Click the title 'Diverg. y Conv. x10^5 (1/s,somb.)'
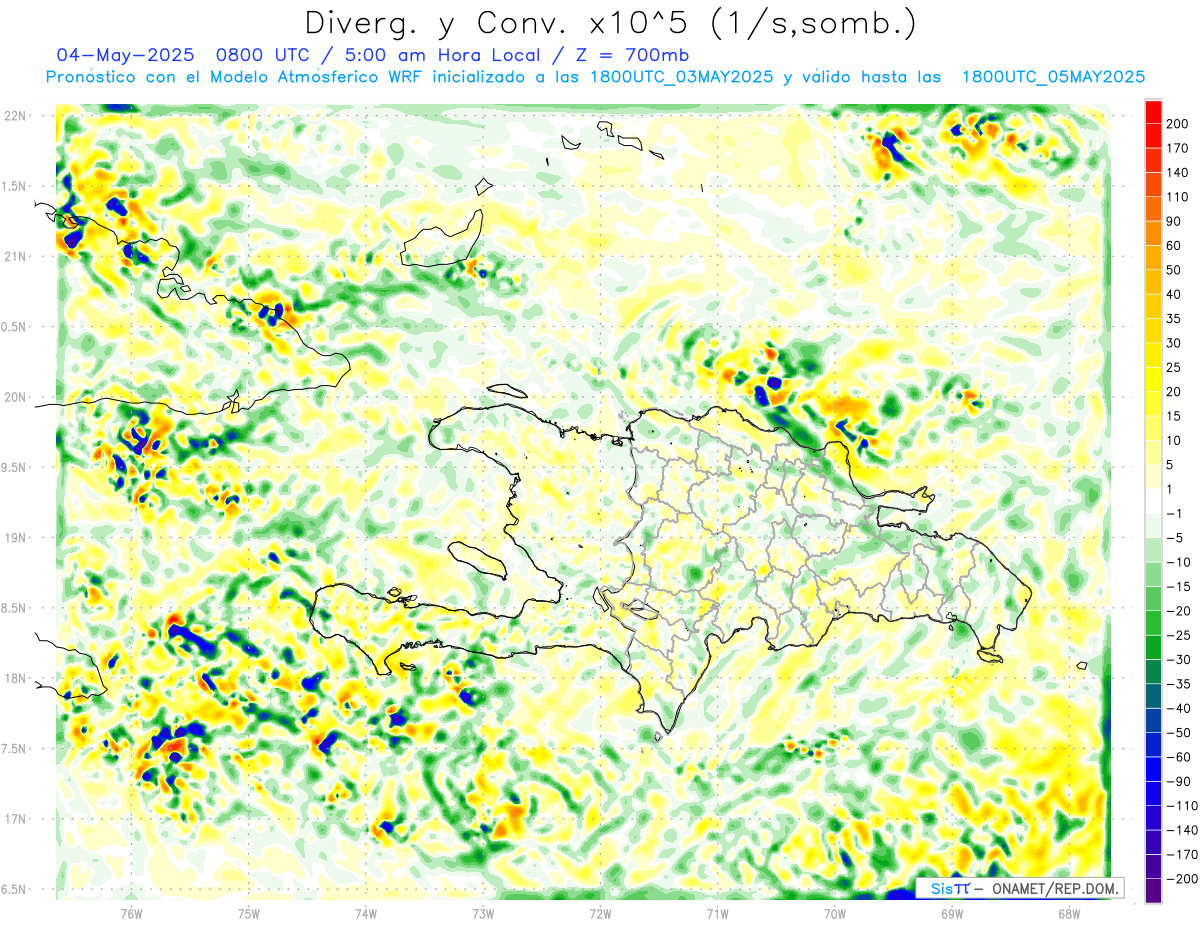 pyautogui.click(x=610, y=23)
